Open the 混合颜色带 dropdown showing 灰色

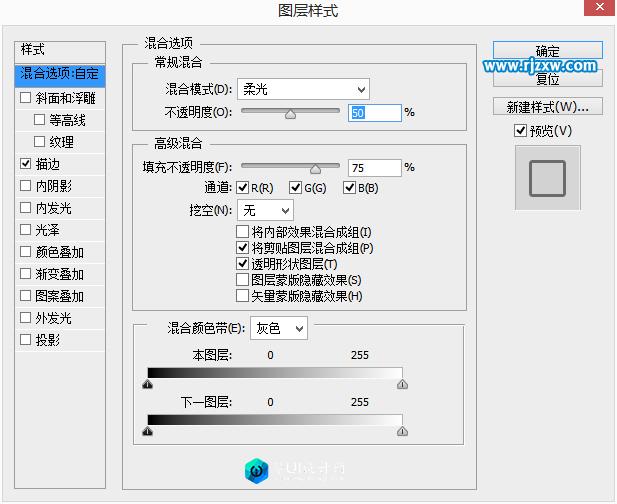pyautogui.click(x=279, y=328)
